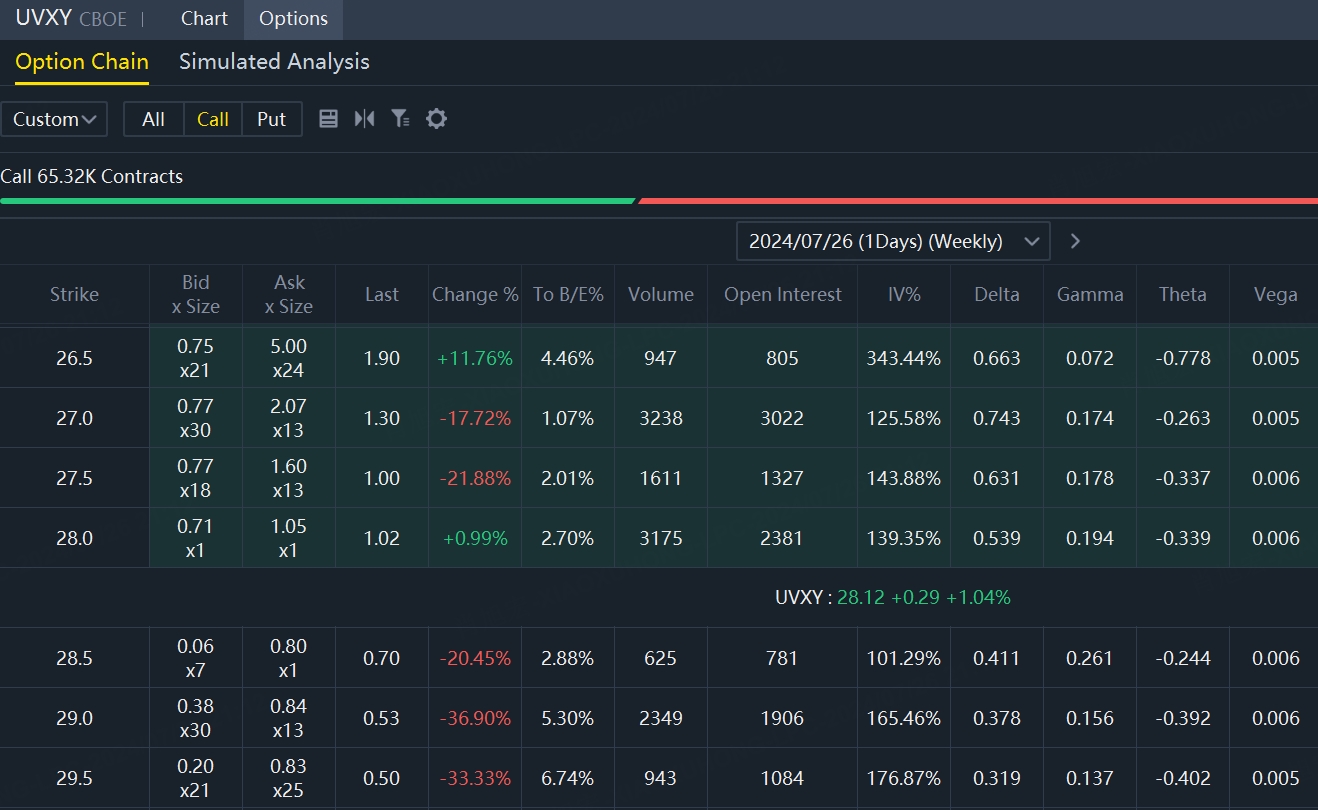Click ask 5.00 x24 cell
This screenshot has height=810, width=1318.
pos(289,358)
